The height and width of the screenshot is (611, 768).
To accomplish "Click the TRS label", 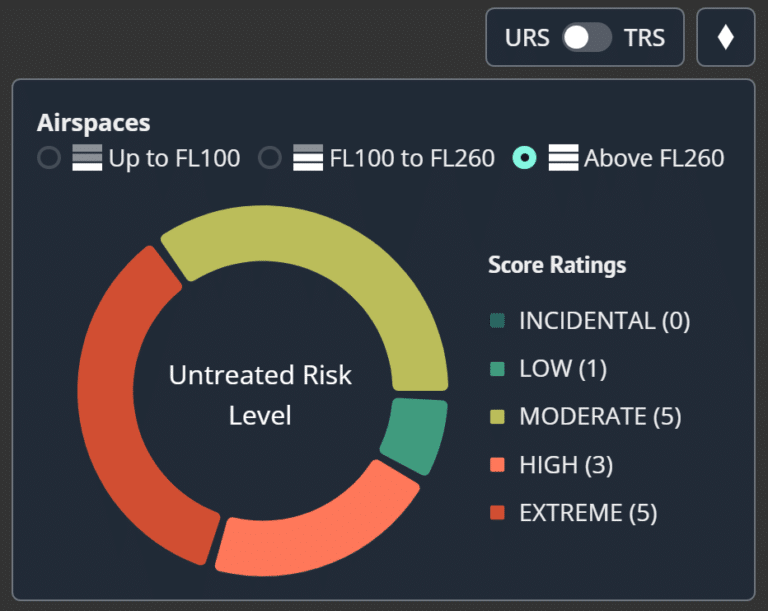I will tap(644, 38).
